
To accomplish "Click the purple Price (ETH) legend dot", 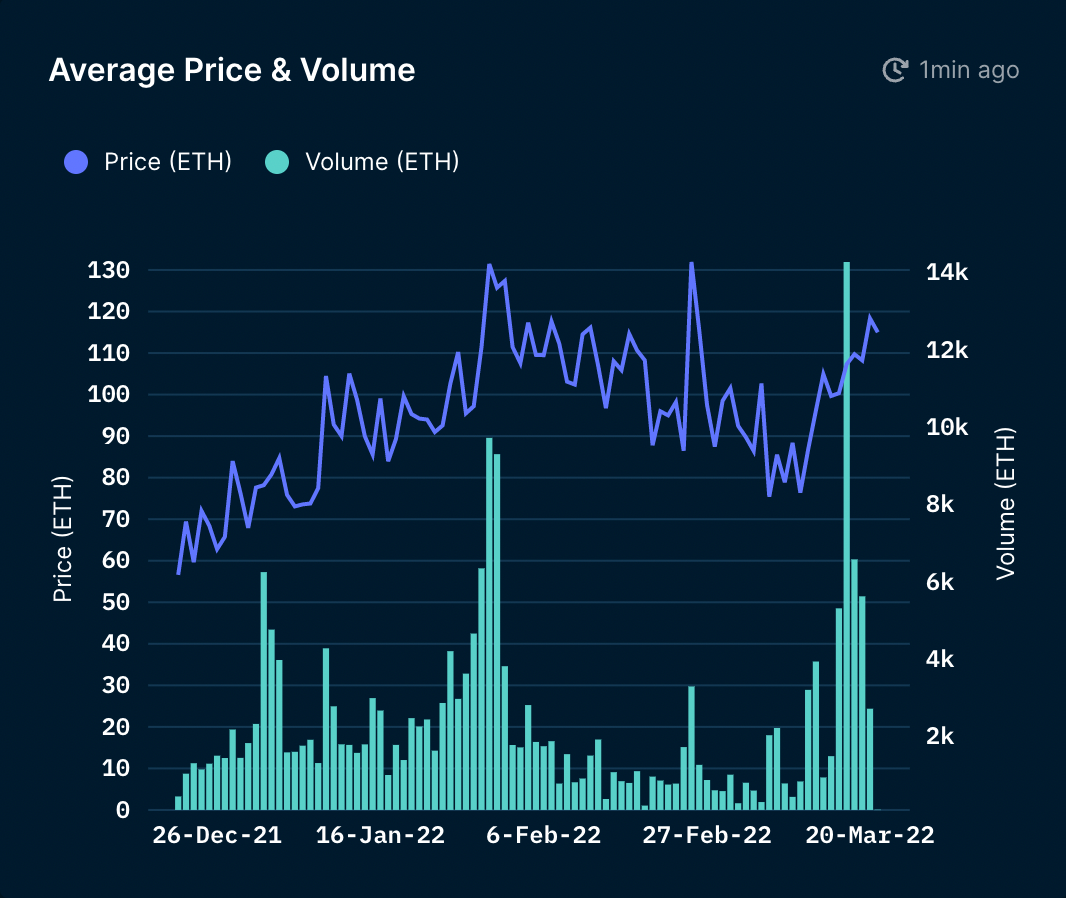I will click(x=76, y=162).
